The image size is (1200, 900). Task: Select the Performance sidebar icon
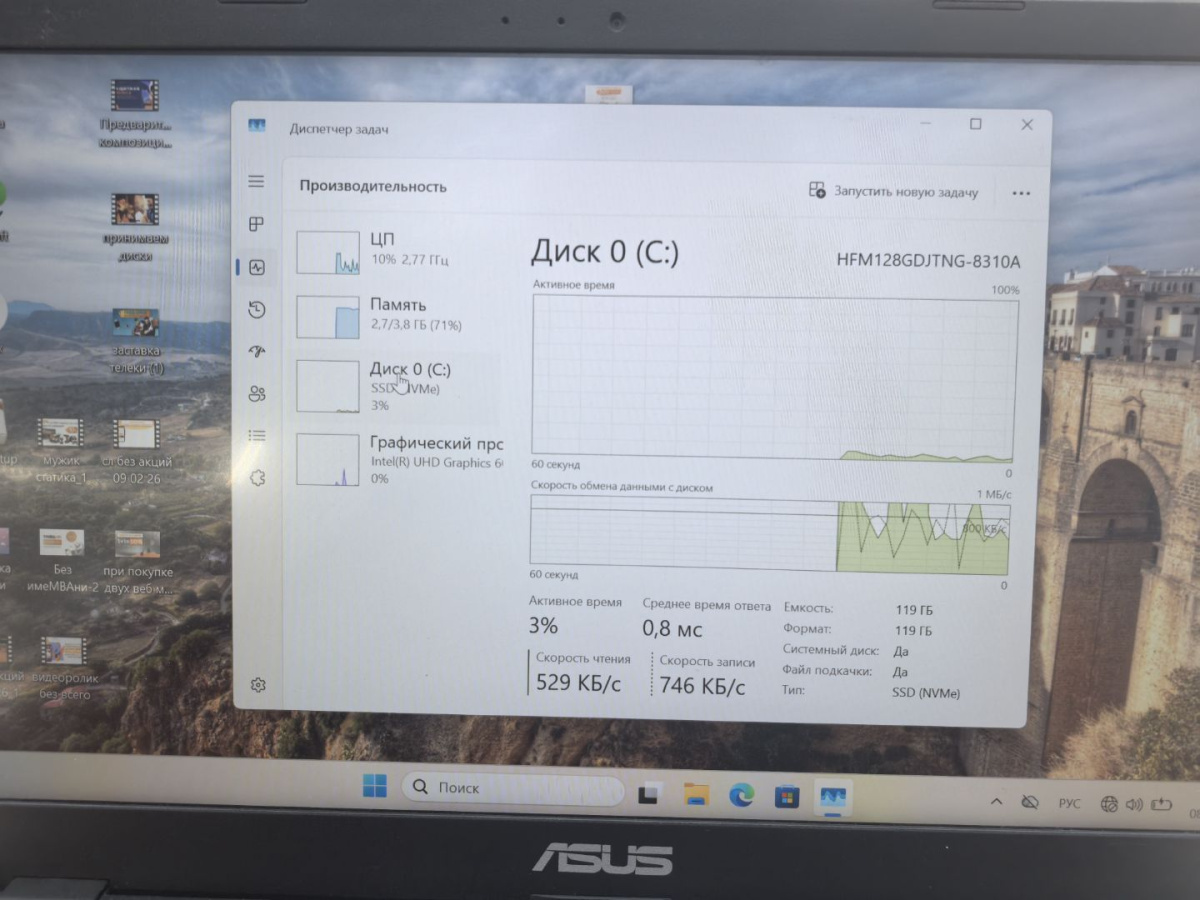tap(257, 266)
